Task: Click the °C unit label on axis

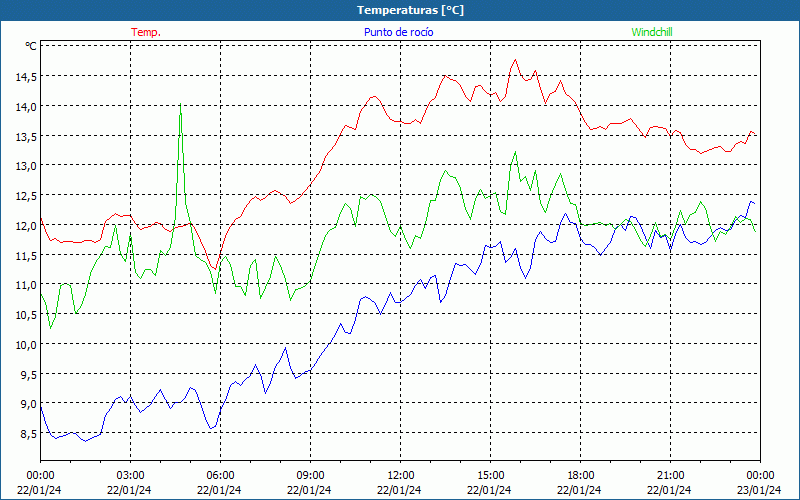Action: [31, 46]
